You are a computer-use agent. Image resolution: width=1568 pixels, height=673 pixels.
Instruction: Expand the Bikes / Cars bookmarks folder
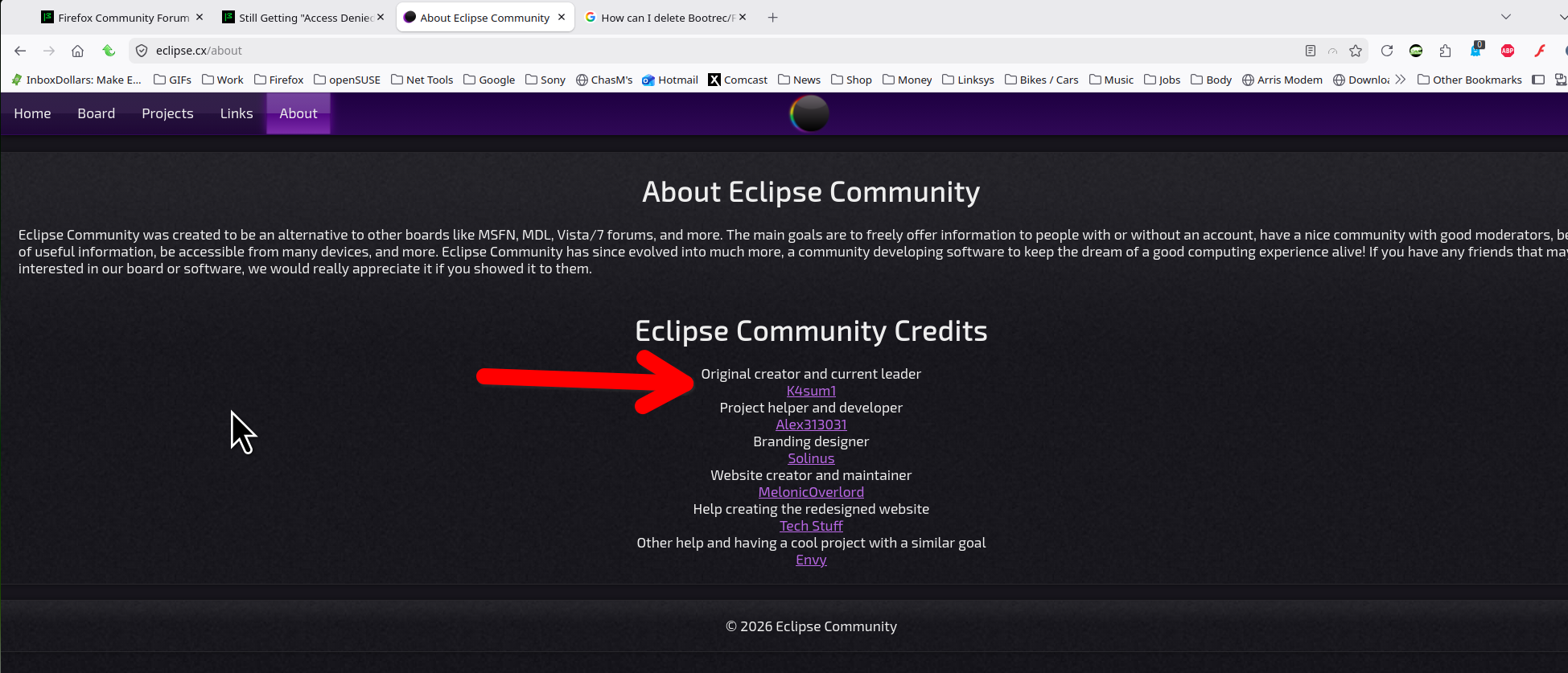tap(1042, 80)
